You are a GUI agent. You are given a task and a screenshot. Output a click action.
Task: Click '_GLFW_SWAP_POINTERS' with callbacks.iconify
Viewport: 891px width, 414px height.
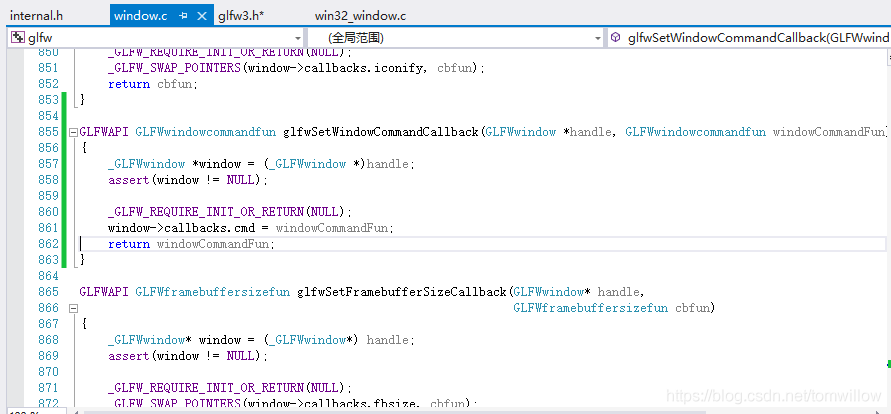click(x=174, y=68)
